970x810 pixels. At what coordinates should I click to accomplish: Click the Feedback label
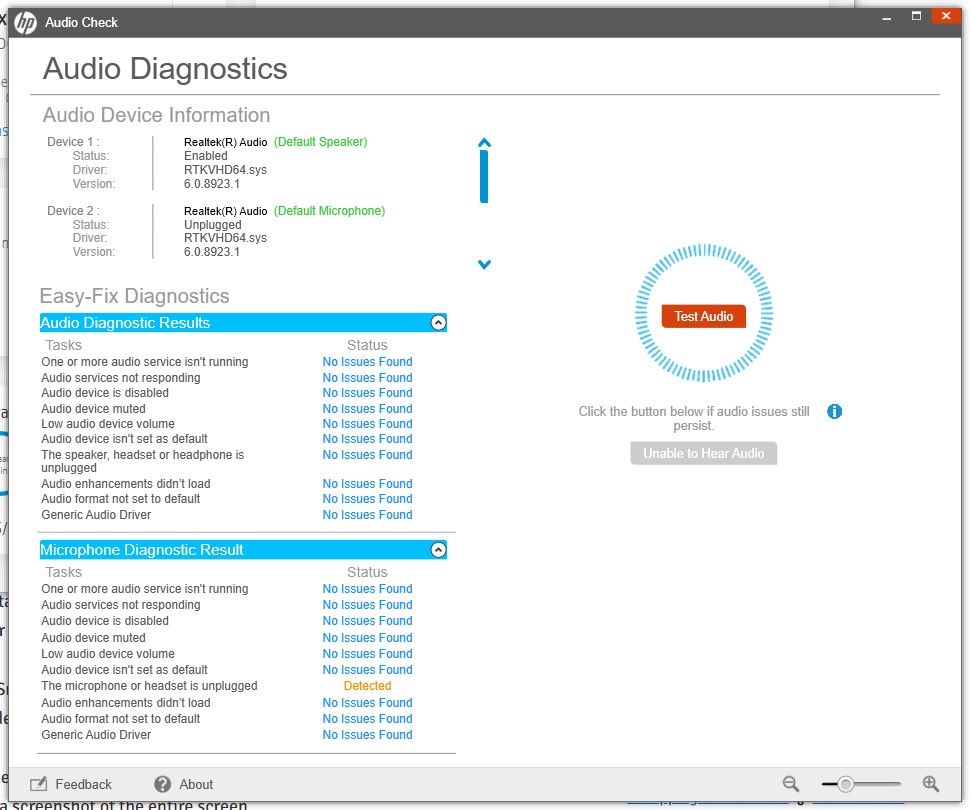(x=84, y=784)
